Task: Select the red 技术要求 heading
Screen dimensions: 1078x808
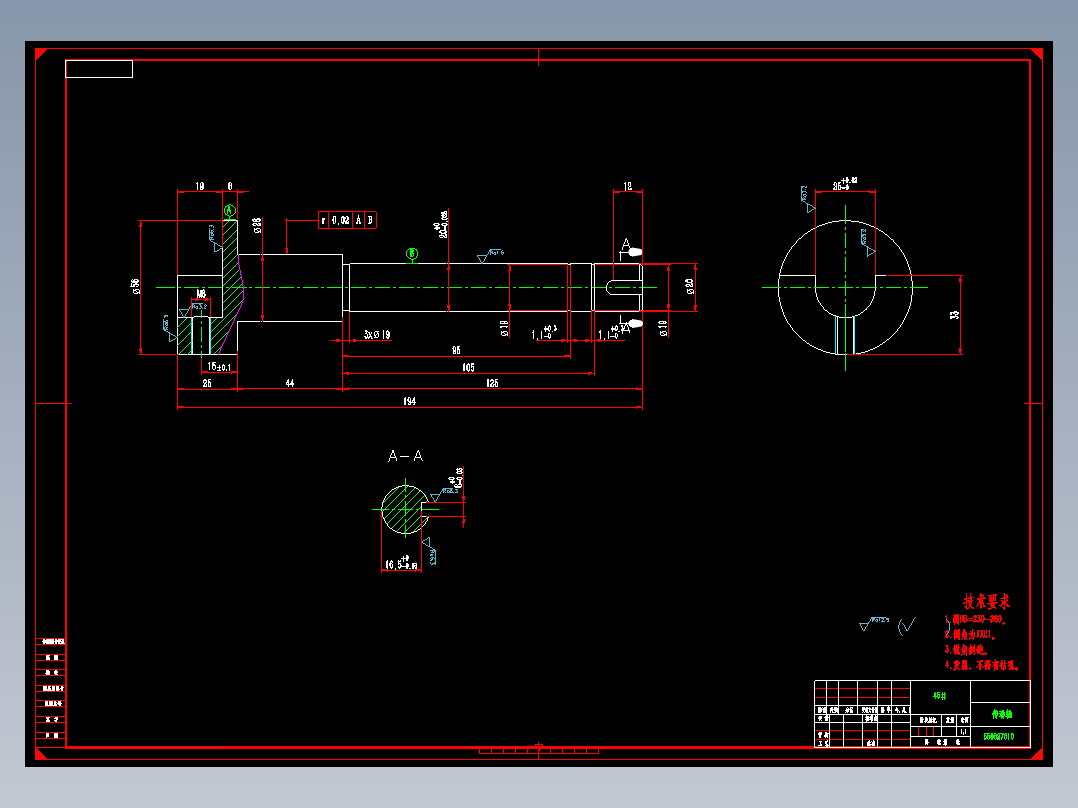Action: pyautogui.click(x=986, y=602)
